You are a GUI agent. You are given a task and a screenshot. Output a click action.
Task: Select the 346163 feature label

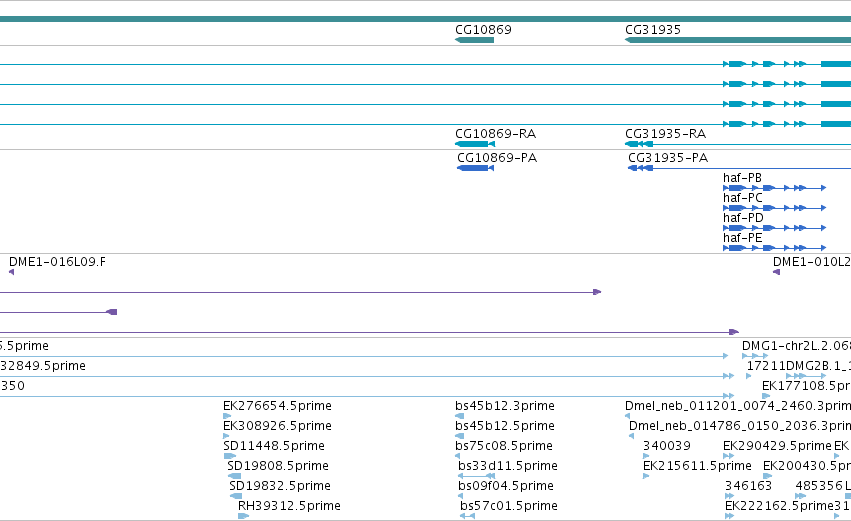pos(748,486)
